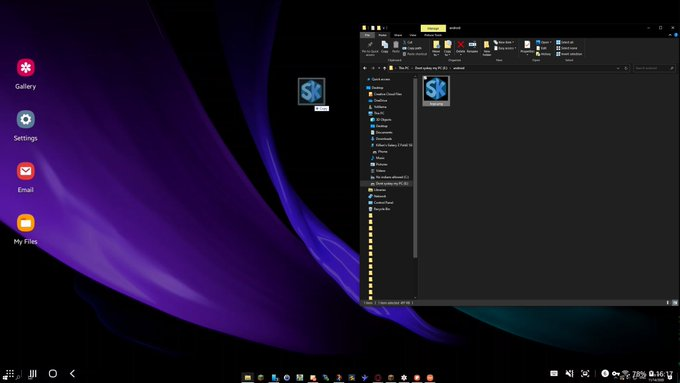Refresh the Explorer folder view
Viewport: 680px width, 383px height.
click(x=626, y=68)
